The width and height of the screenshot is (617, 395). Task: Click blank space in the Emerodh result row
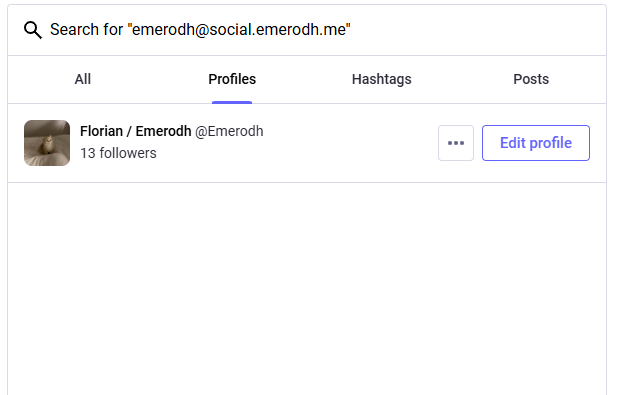[x=350, y=143]
